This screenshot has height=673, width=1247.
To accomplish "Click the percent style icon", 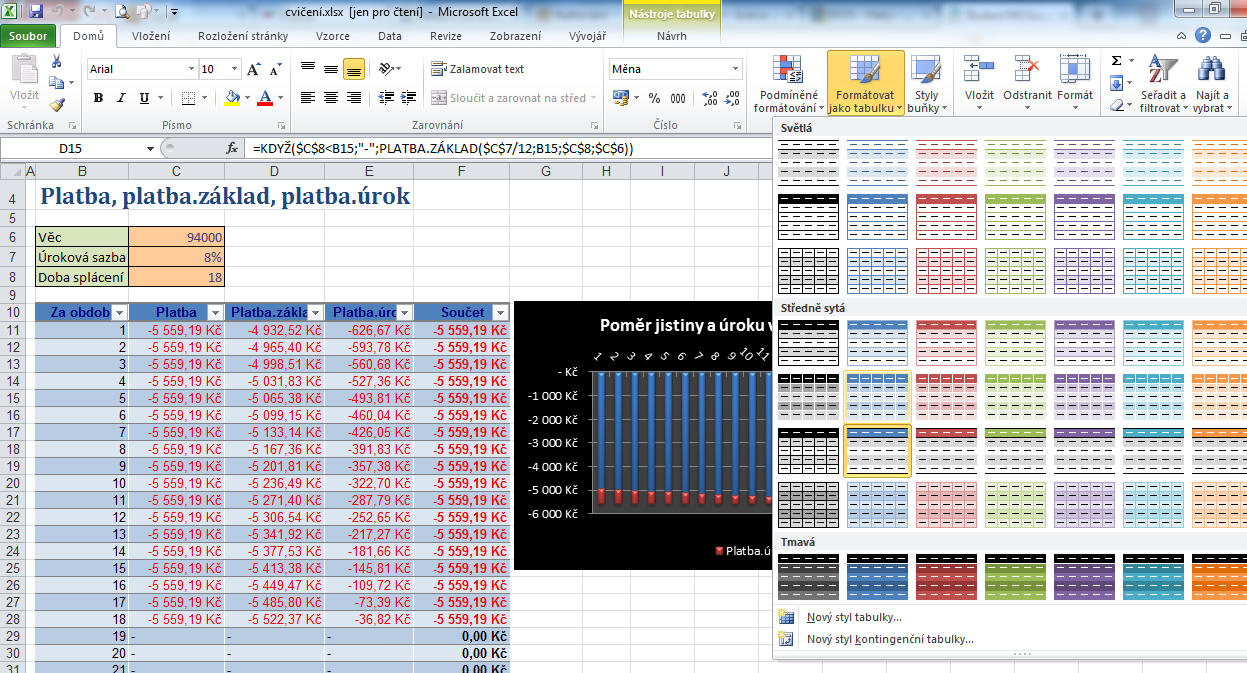I will [x=654, y=98].
